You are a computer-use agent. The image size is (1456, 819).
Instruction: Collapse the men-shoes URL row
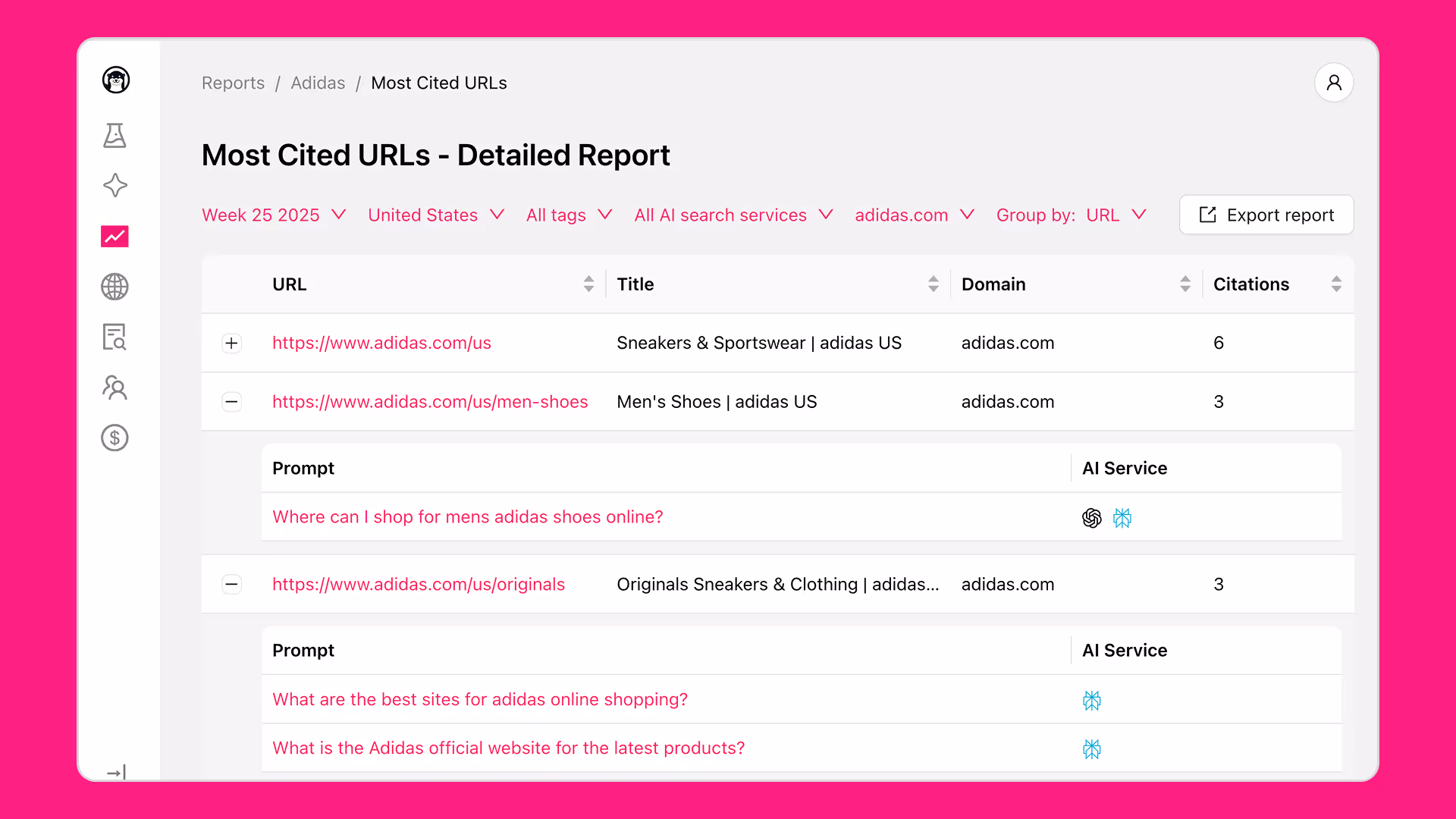pyautogui.click(x=232, y=402)
